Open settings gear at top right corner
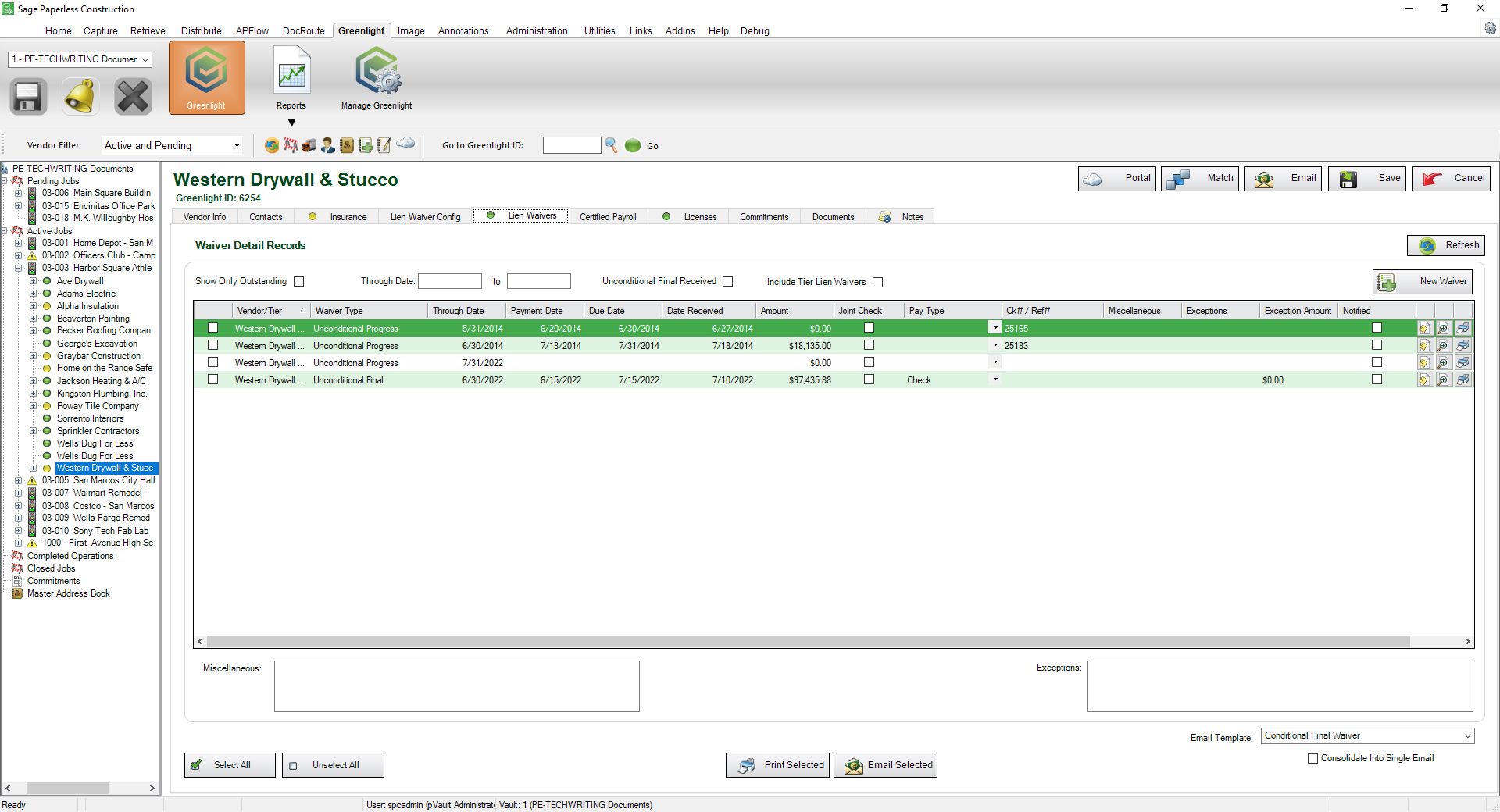The image size is (1500, 812). tap(1491, 28)
